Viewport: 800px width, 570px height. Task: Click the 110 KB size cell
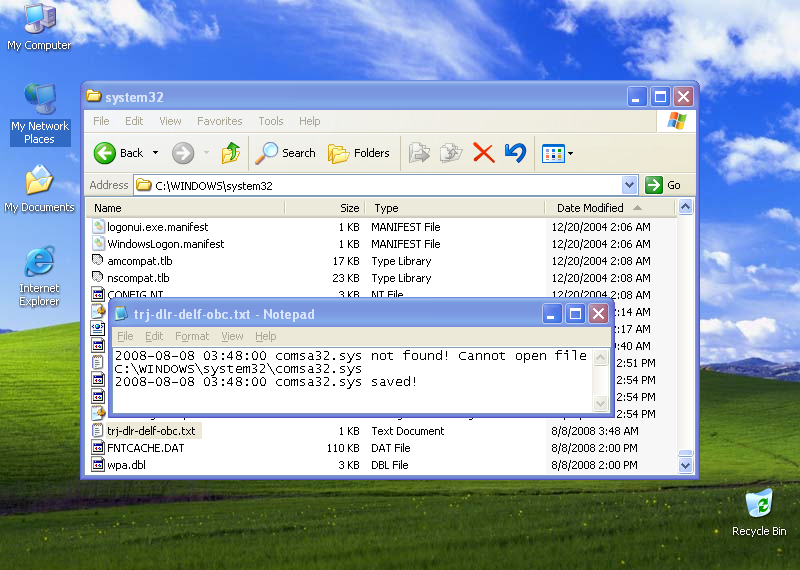[x=343, y=448]
